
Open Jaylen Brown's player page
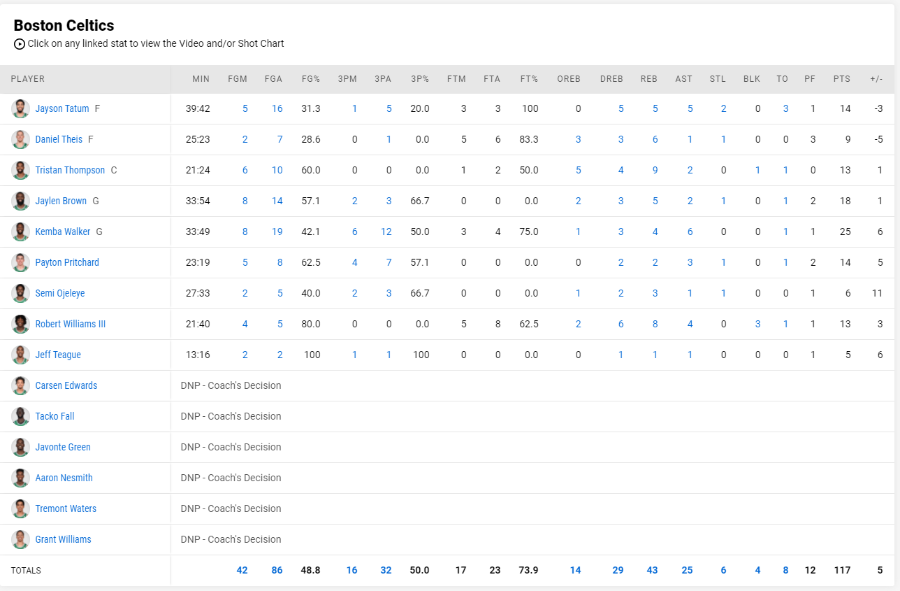(61, 201)
